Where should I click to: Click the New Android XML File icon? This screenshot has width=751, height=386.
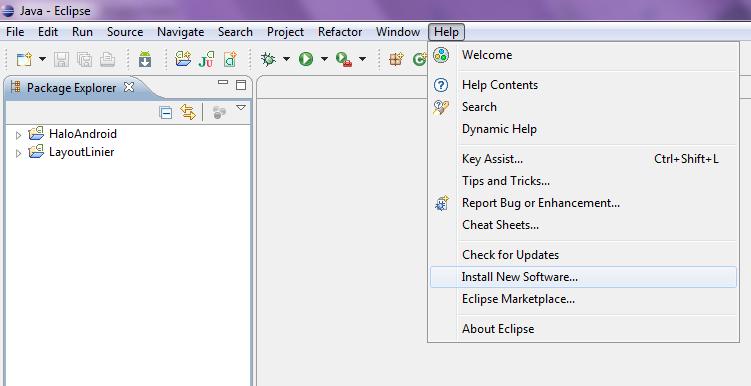(x=230, y=59)
